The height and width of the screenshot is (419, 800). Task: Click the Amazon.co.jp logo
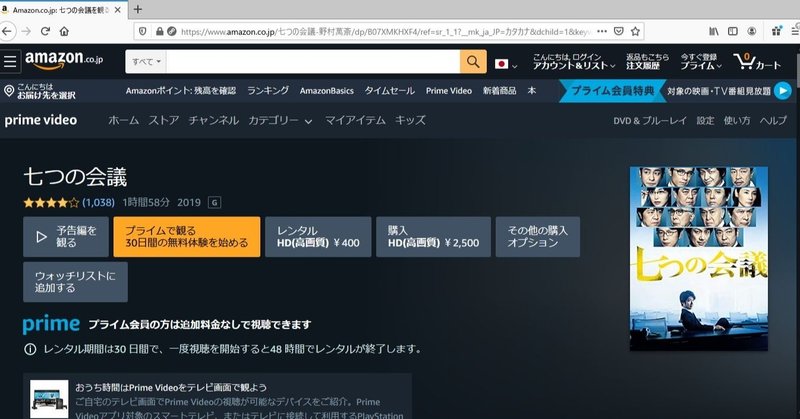point(64,60)
